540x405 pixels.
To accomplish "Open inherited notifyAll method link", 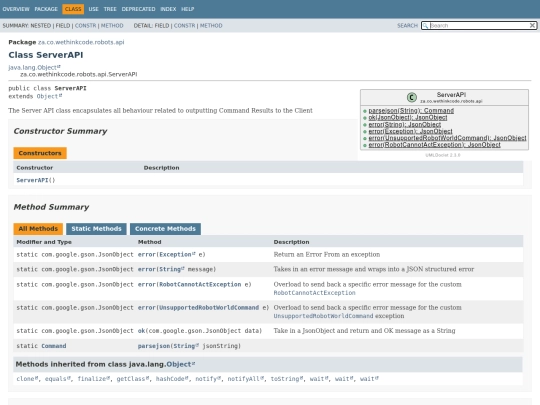I will pyautogui.click(x=246, y=379).
